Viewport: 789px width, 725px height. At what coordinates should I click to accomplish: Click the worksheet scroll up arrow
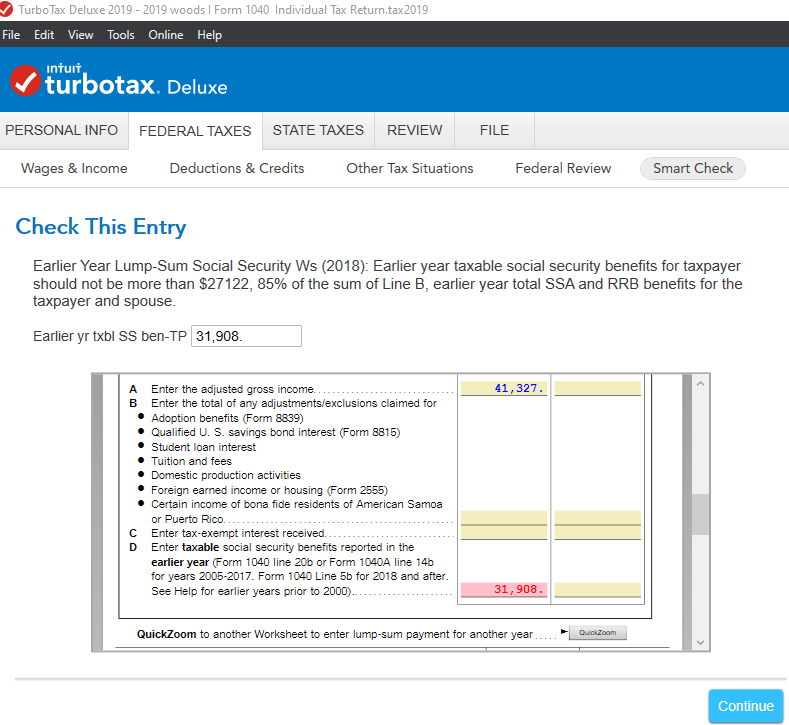pyautogui.click(x=700, y=384)
